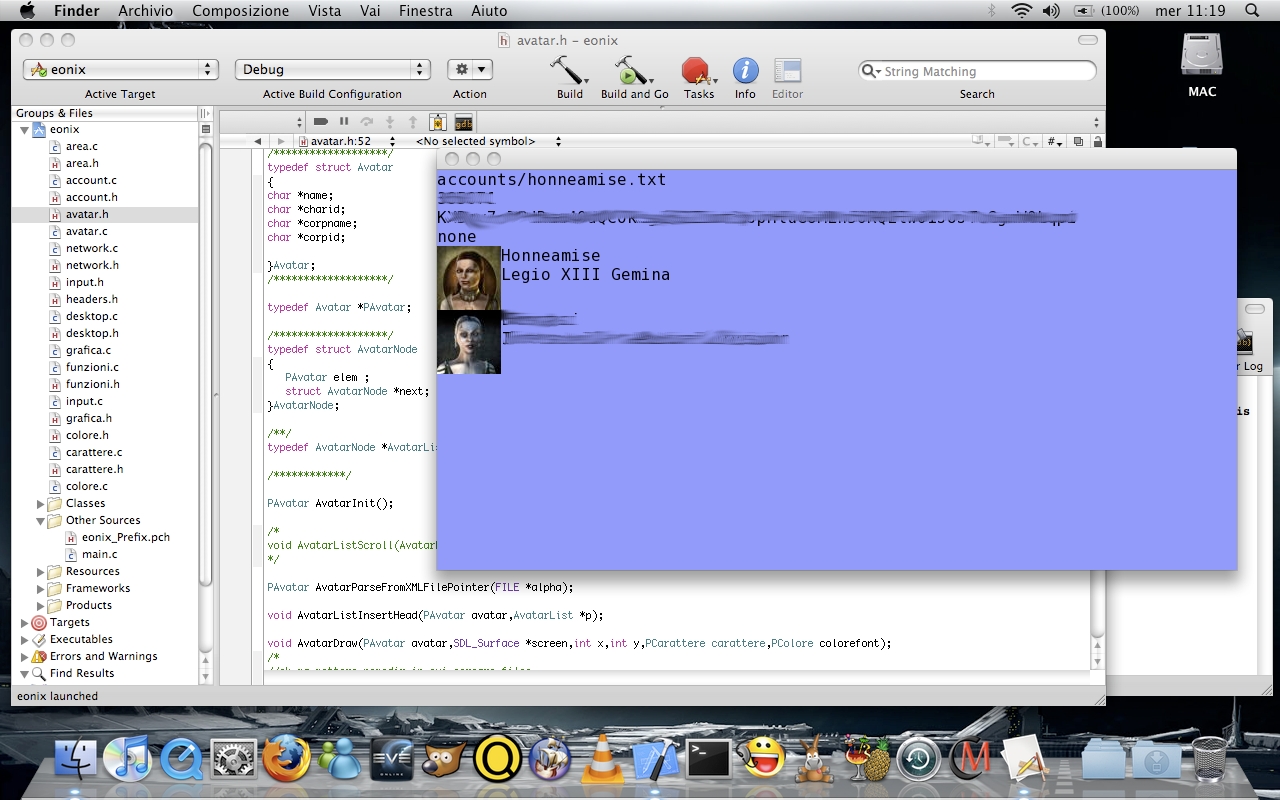
Task: Click the Groups & Files column header
Action: [105, 113]
